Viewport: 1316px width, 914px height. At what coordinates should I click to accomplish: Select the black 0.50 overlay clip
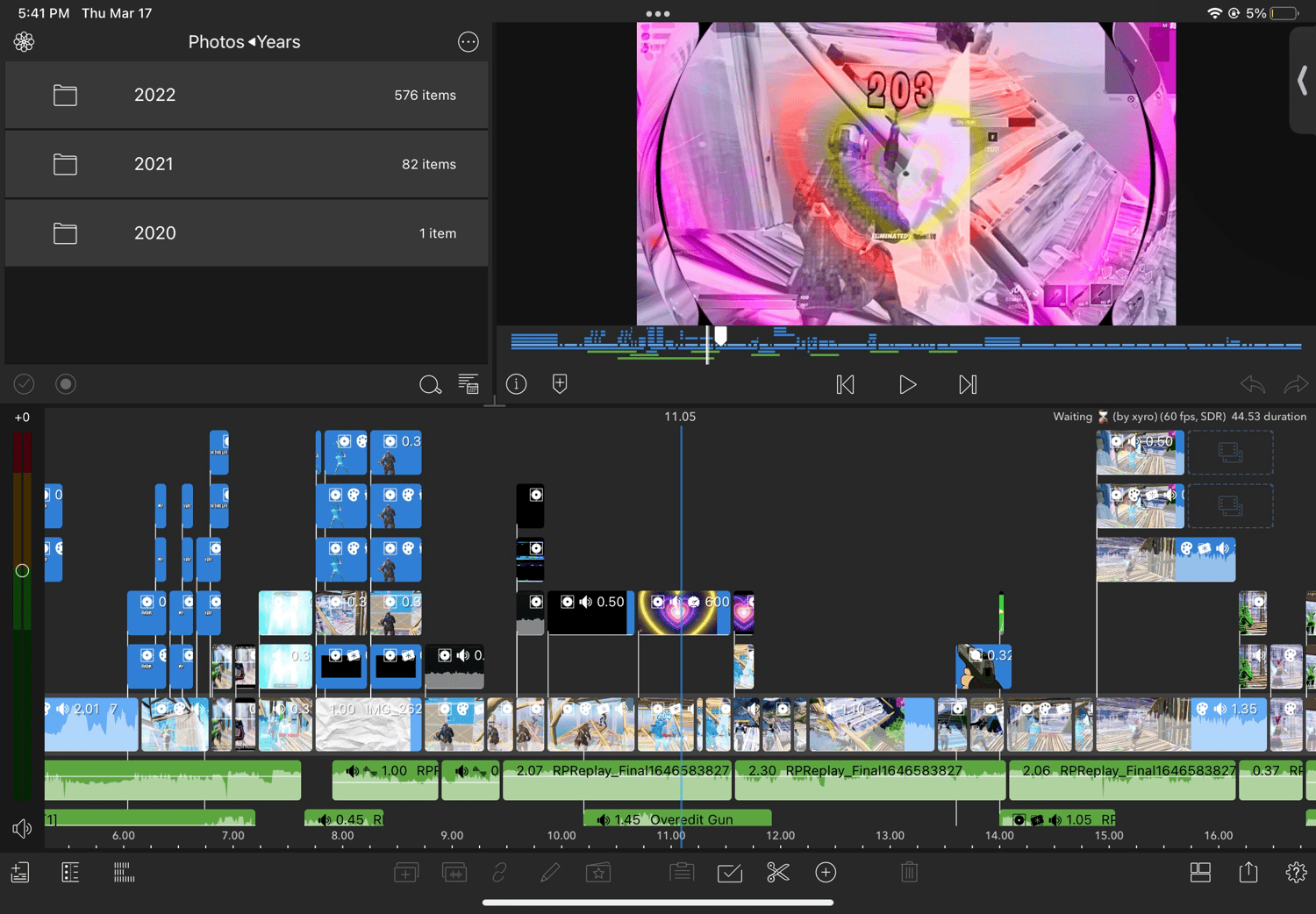[x=590, y=613]
